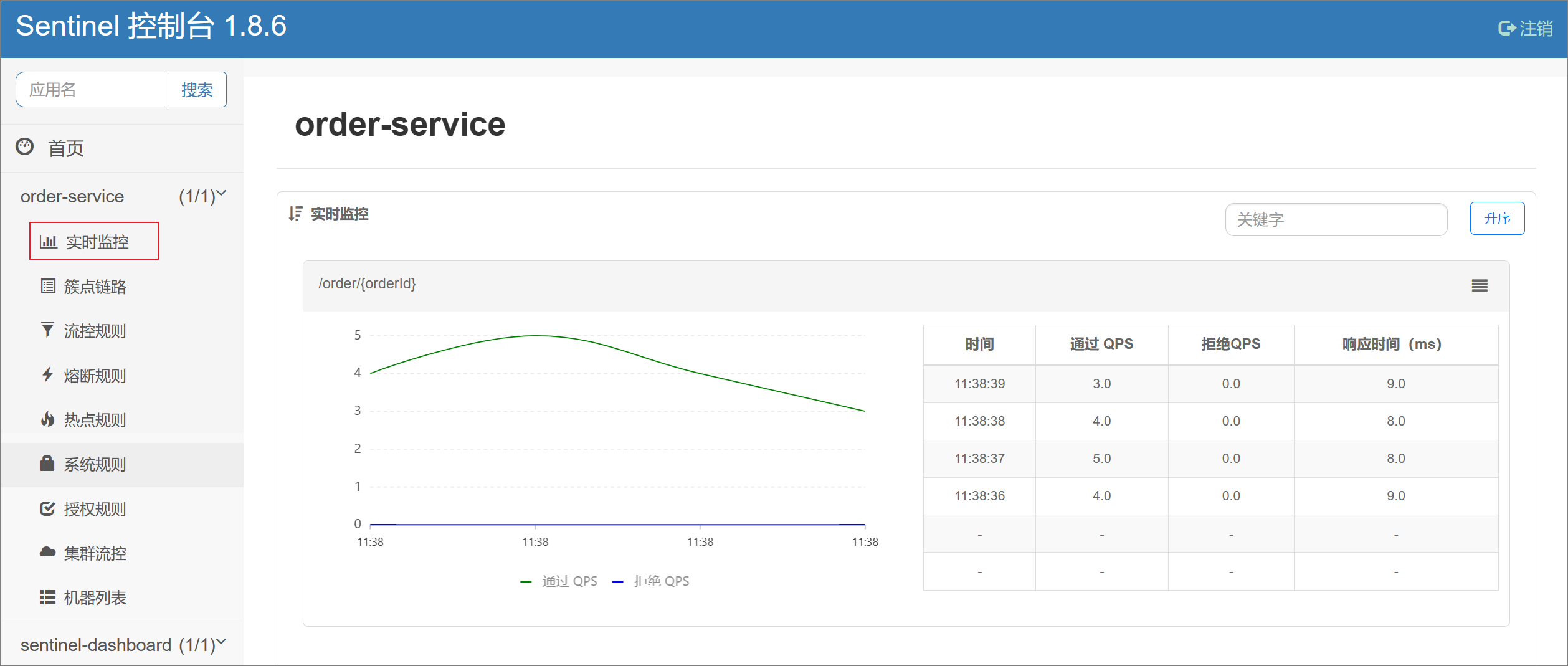Toggle the 拒绝 QPS legend entry
The image size is (1568, 666).
[651, 581]
